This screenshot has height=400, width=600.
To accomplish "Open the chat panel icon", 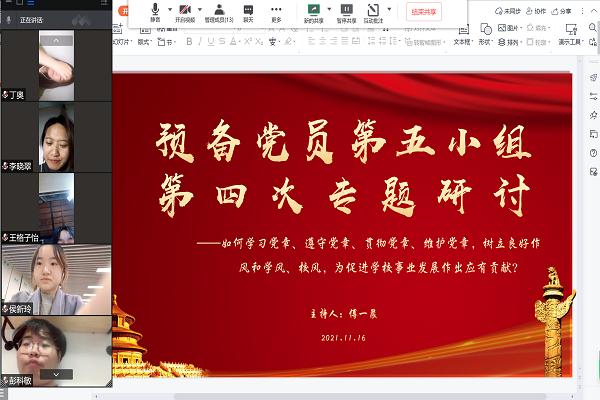I will (x=248, y=12).
